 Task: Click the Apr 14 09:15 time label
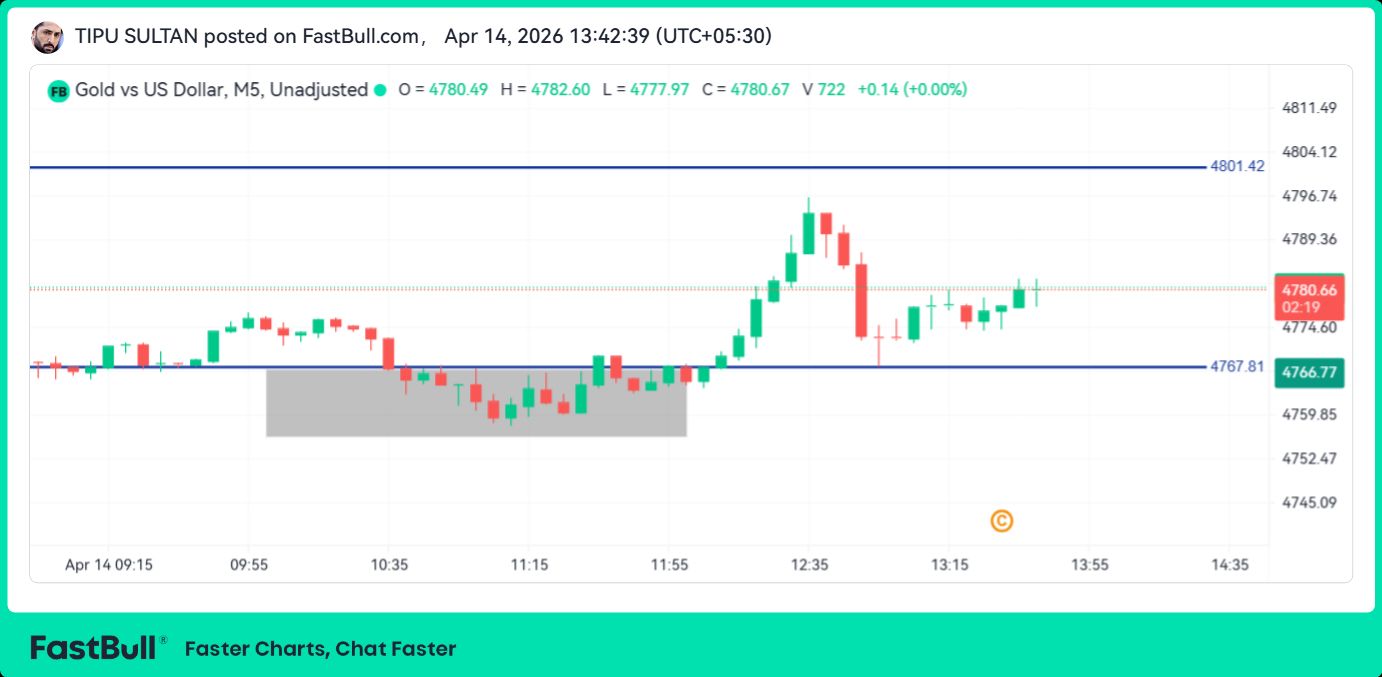109,565
